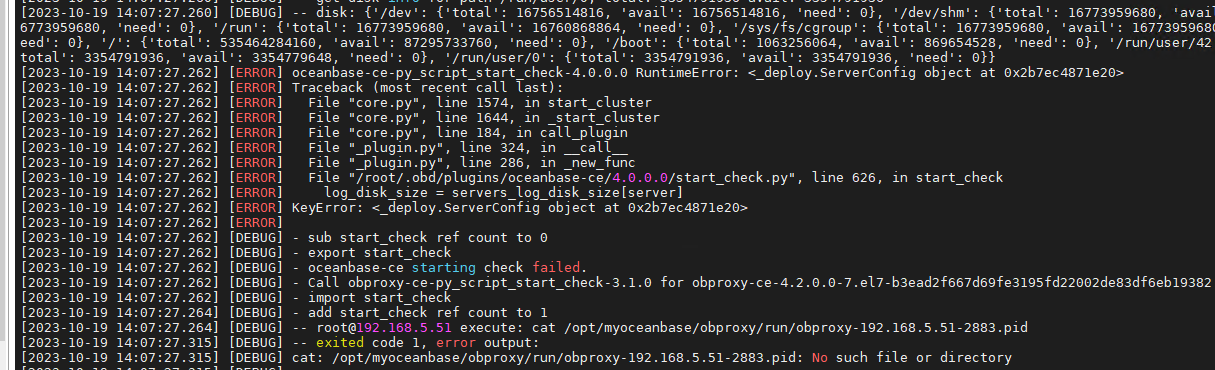1215x370 pixels.
Task: Click 'sub start_check ref count to 0' line
Action: click(420, 237)
